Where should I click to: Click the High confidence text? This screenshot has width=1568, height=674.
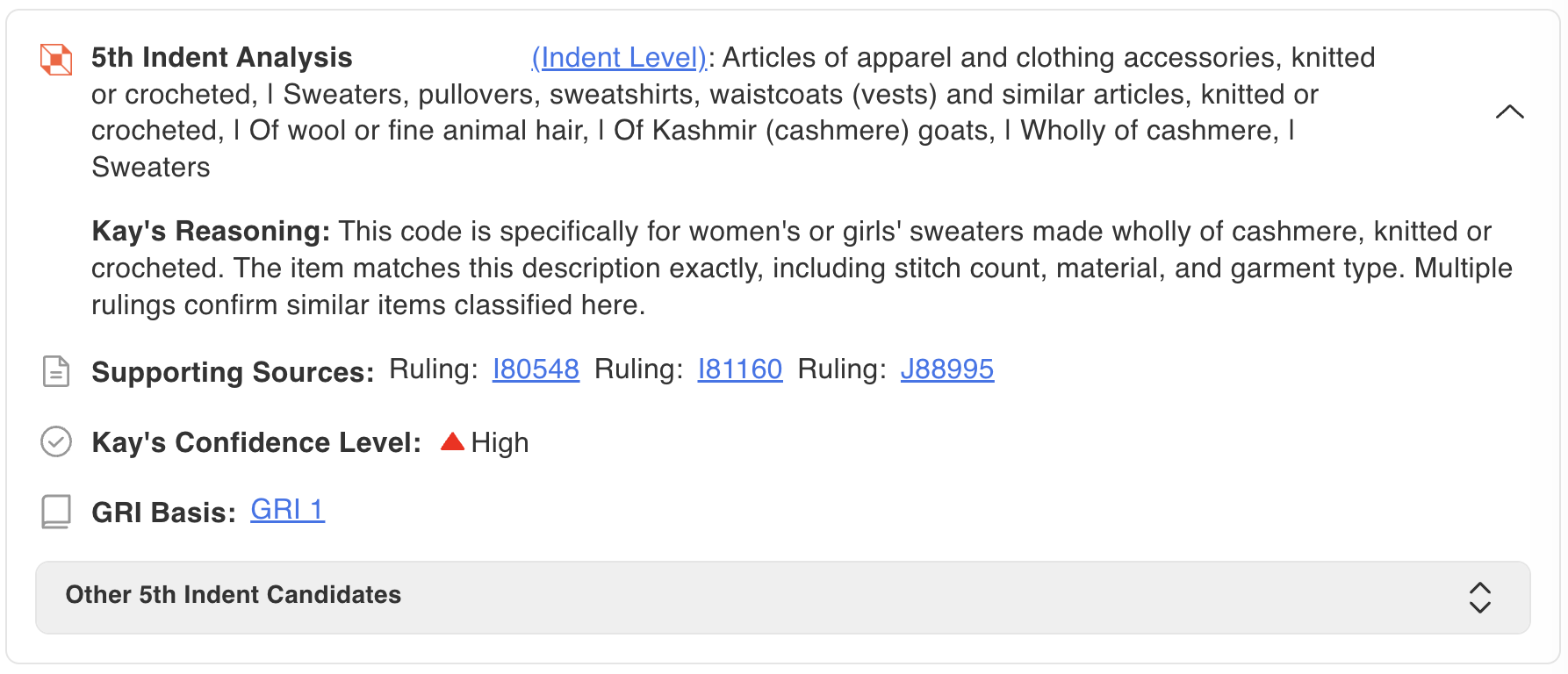click(x=500, y=442)
